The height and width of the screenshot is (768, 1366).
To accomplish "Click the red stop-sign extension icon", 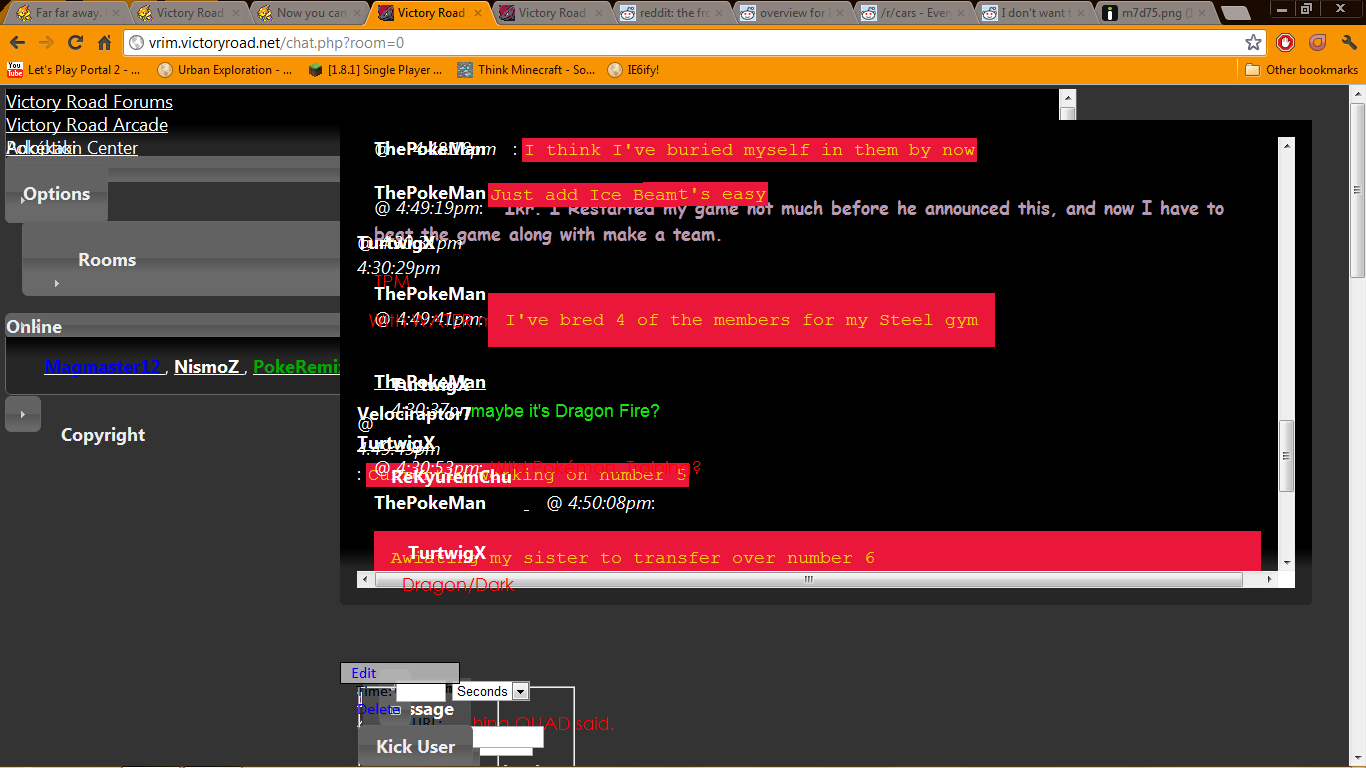I will click(1286, 43).
